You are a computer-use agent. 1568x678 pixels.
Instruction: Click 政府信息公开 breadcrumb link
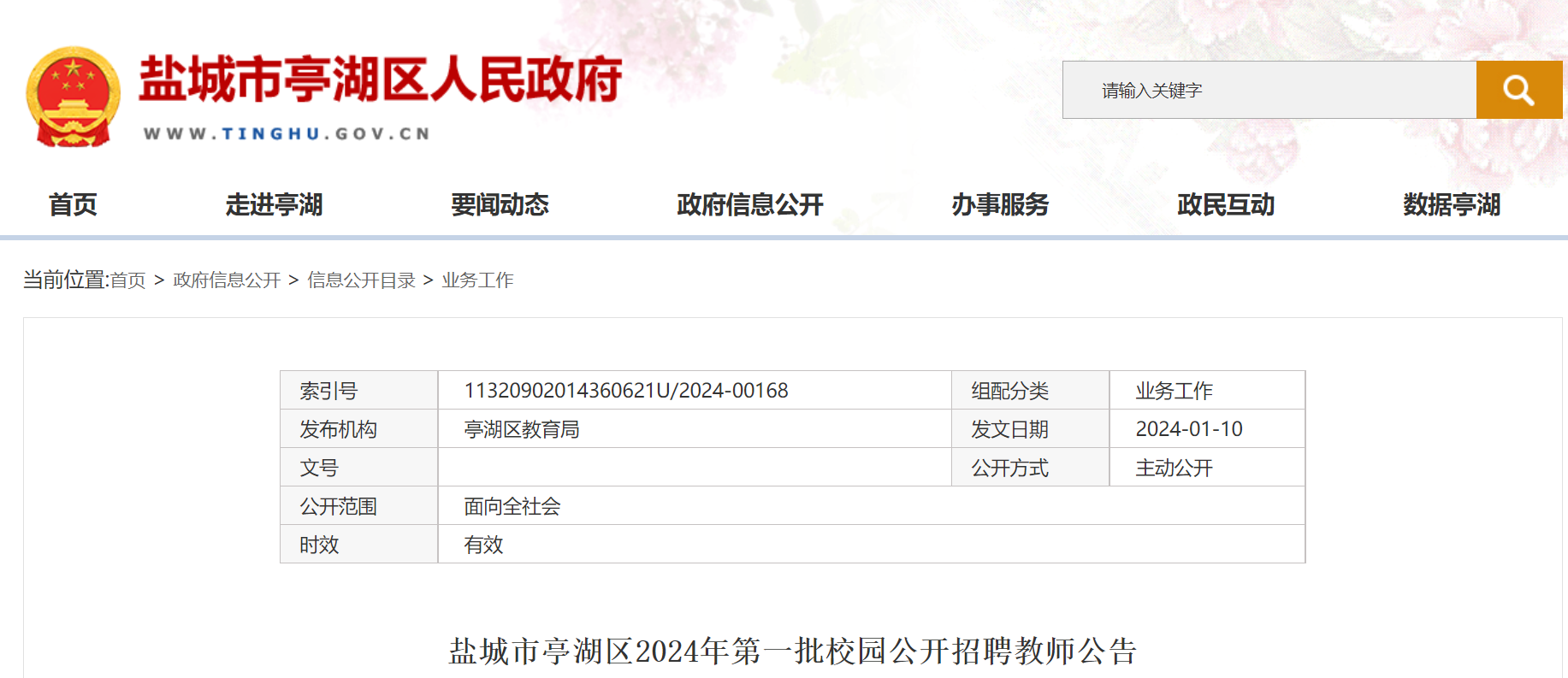point(227,280)
